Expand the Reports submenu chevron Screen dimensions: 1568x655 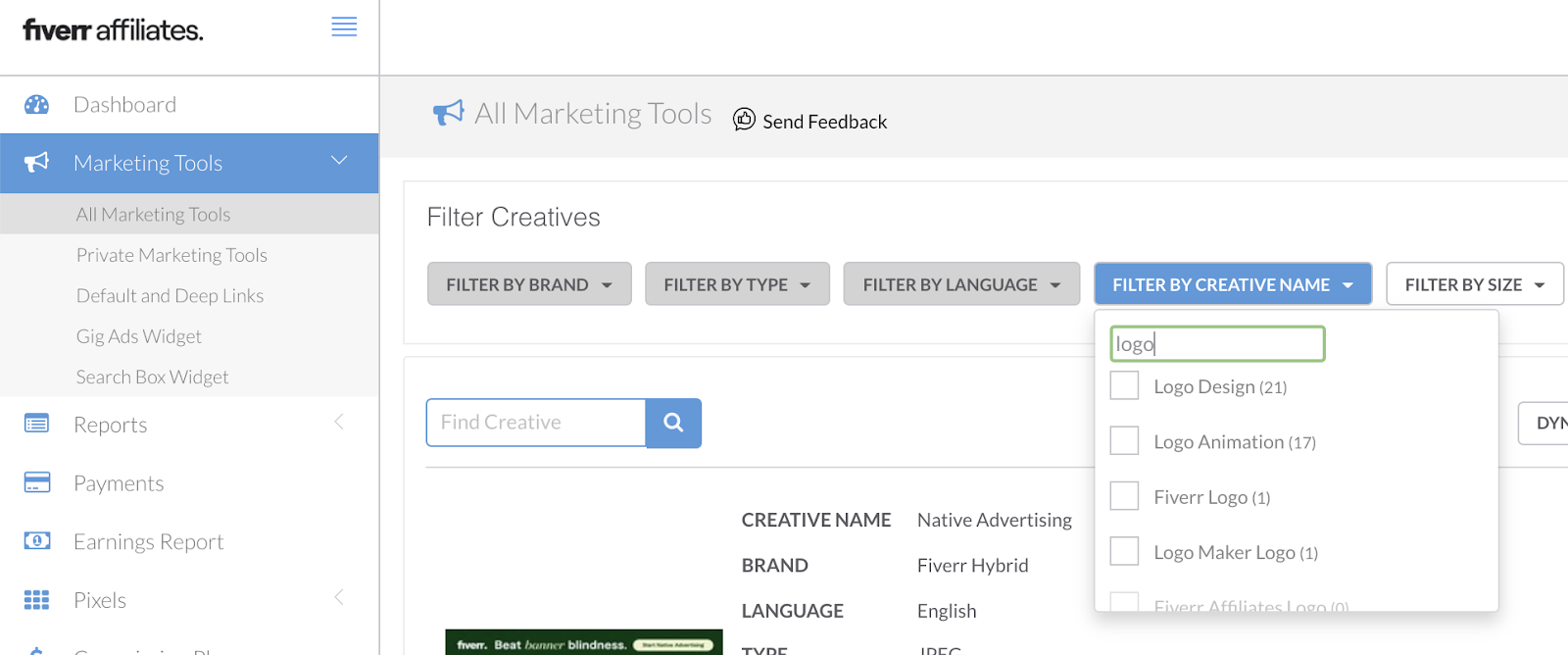[339, 422]
